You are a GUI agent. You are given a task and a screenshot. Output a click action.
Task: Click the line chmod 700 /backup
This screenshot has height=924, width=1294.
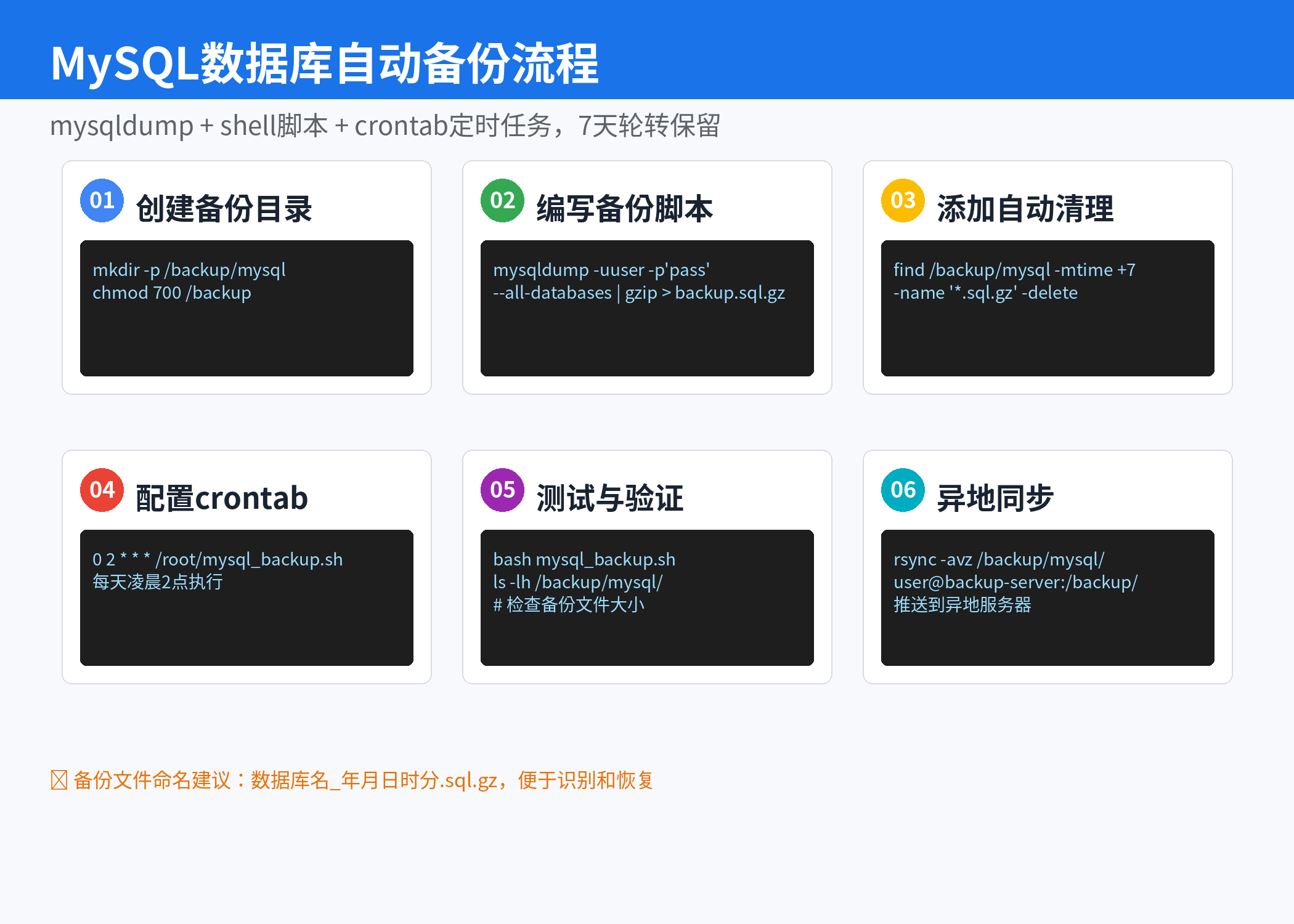click(172, 293)
